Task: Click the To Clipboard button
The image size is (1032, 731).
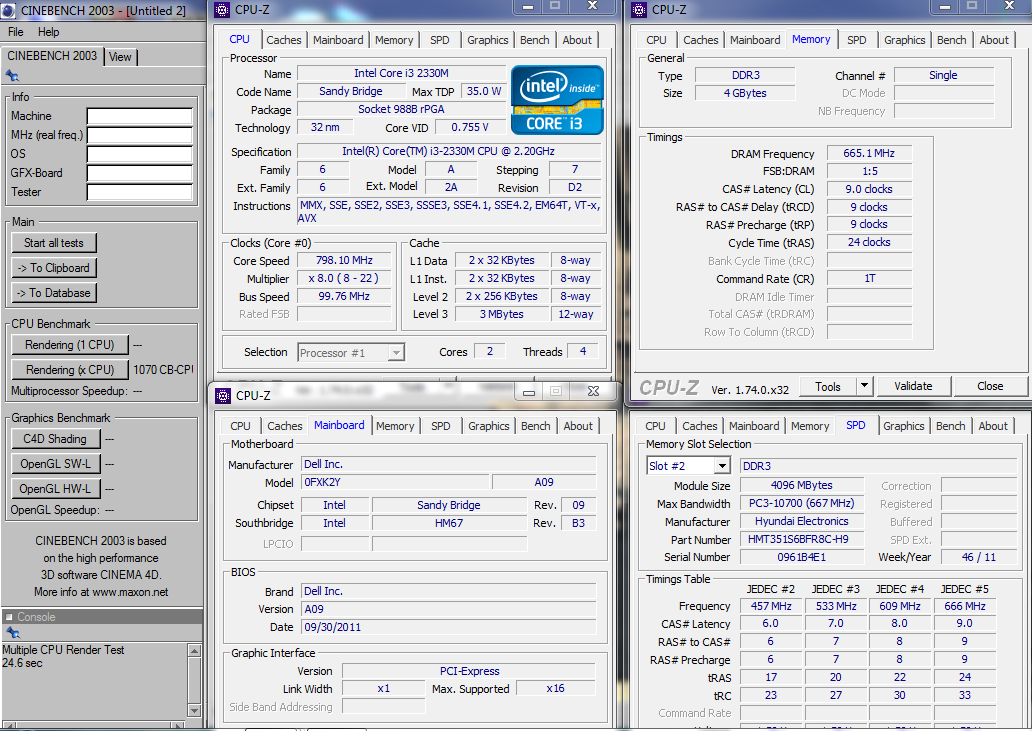Action: tap(54, 268)
